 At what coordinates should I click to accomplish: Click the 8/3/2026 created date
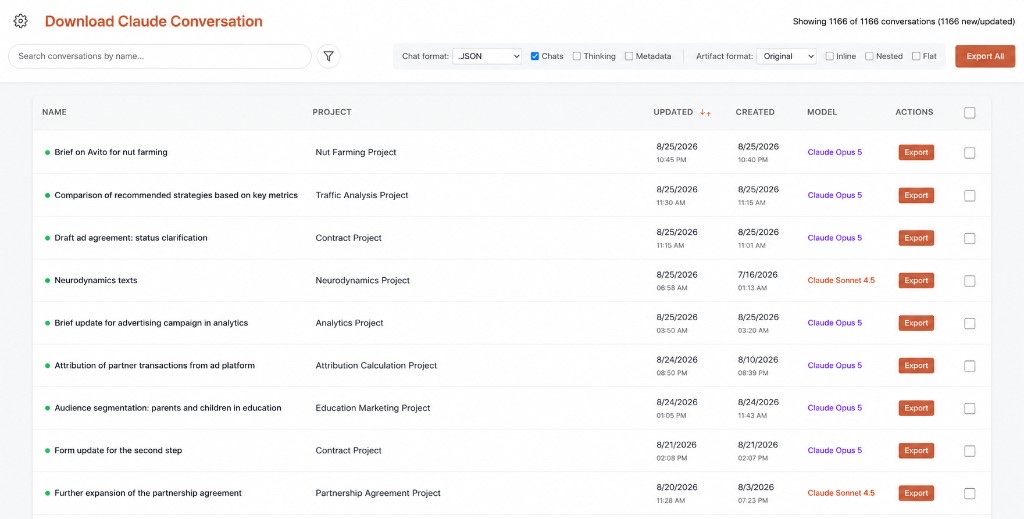pos(756,487)
